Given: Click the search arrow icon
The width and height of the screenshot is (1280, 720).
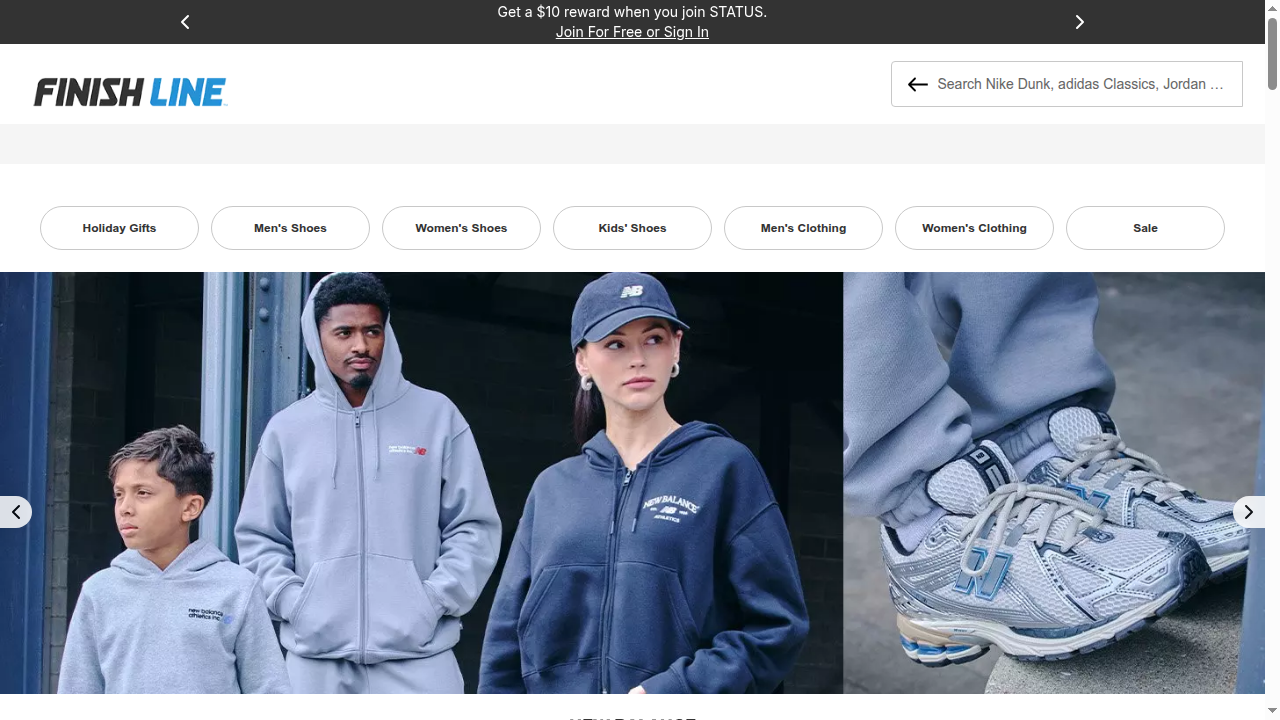Looking at the screenshot, I should [x=917, y=84].
